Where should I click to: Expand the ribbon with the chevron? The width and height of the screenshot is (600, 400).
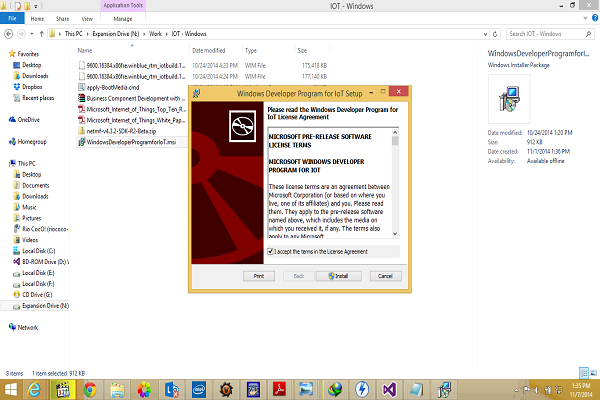tap(585, 18)
